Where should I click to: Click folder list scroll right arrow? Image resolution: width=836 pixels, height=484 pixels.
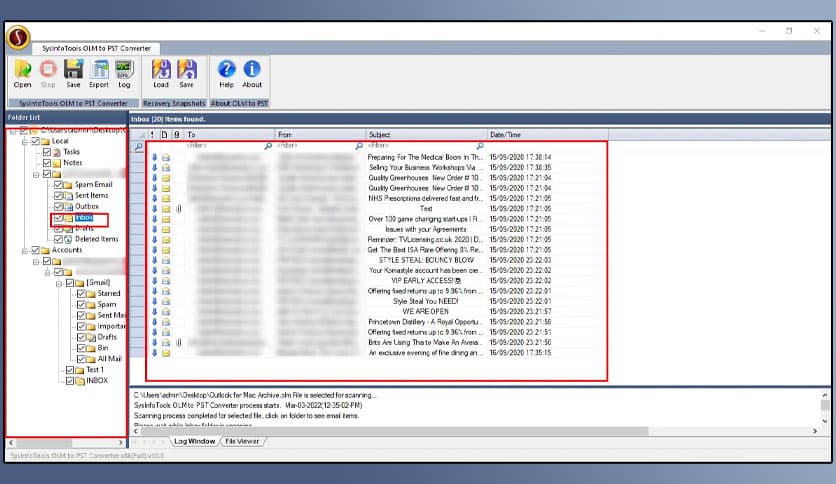click(x=120, y=442)
